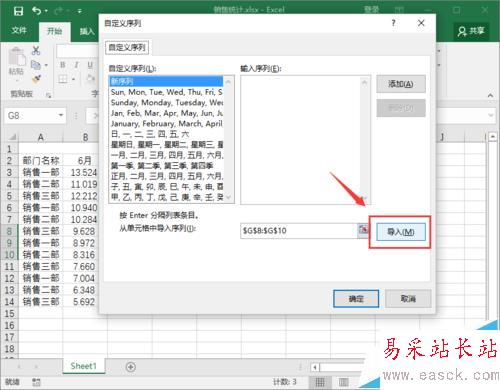Click the Copy icon in clipboard group

point(35,65)
